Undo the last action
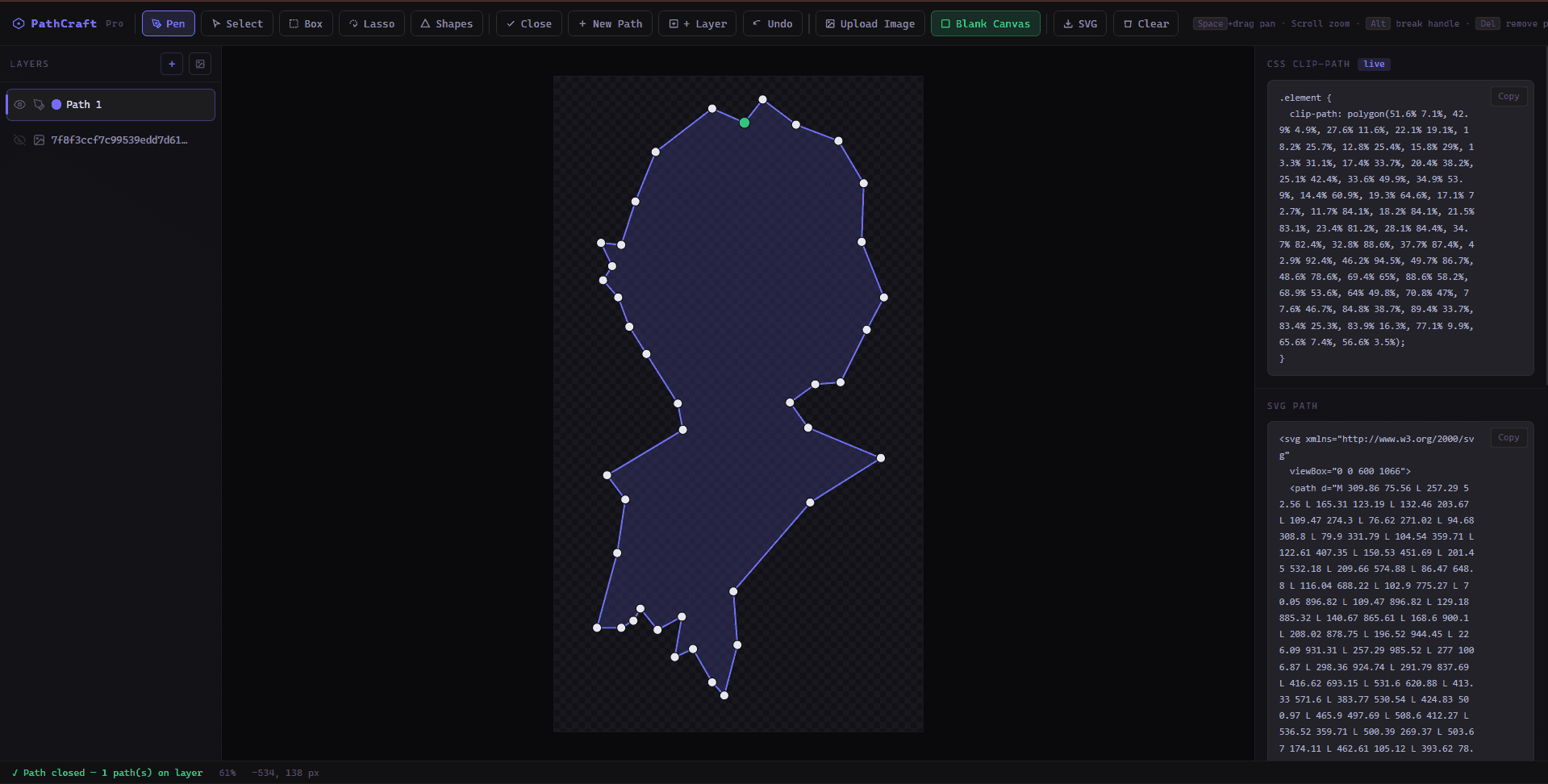The width and height of the screenshot is (1548, 784). 773,23
